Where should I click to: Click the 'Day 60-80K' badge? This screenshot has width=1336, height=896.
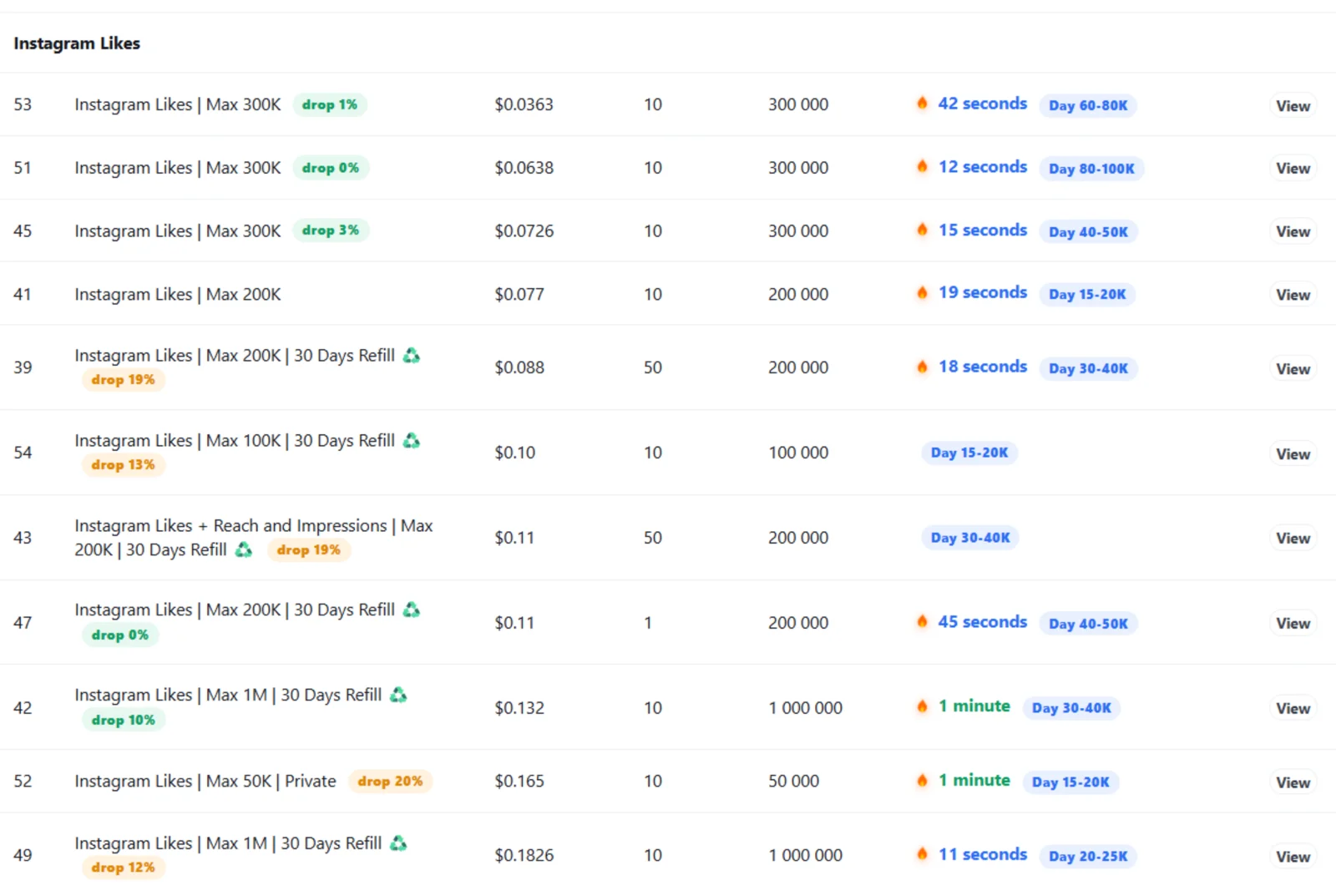coord(1088,105)
